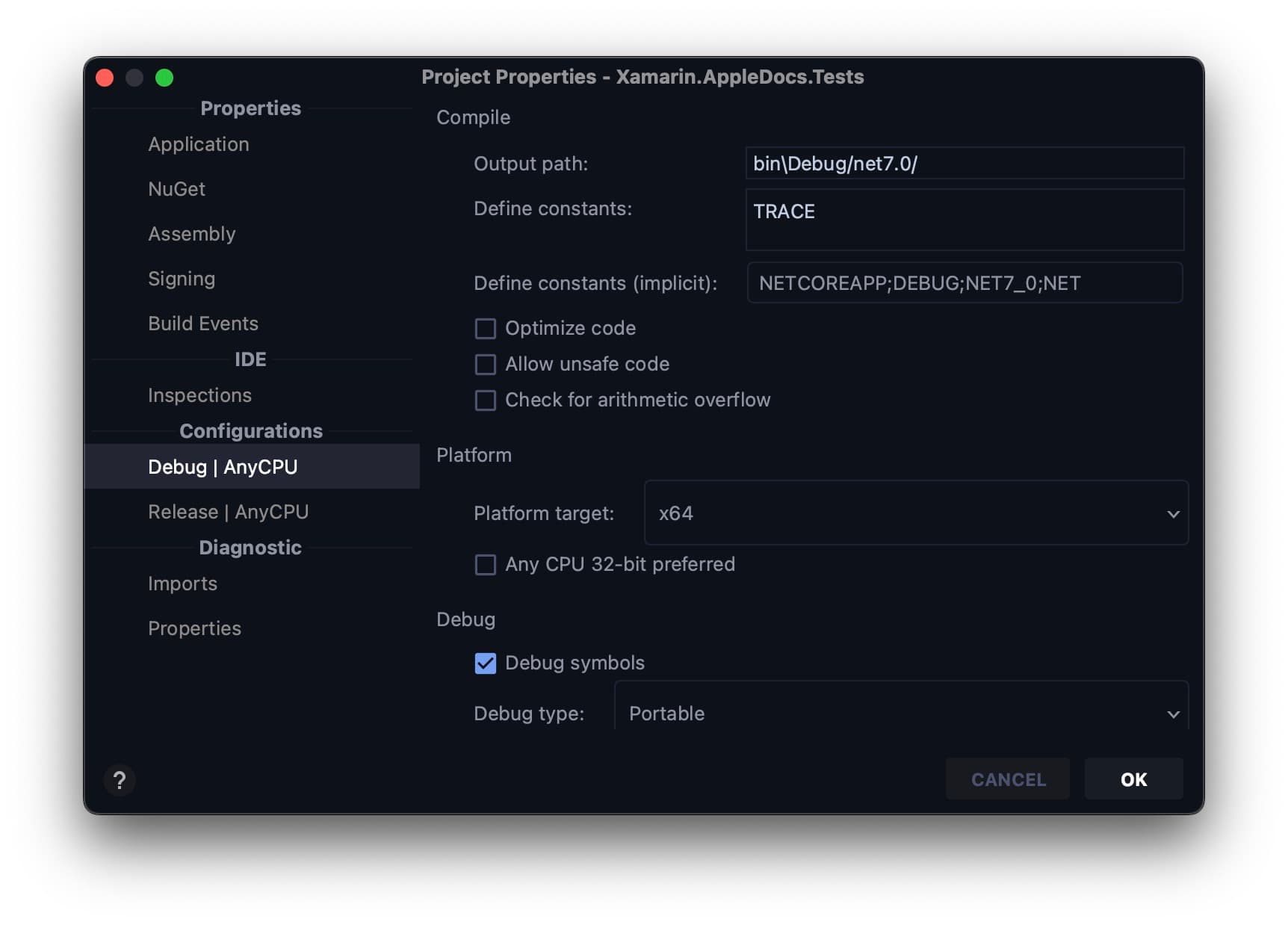Screen dimensions: 1288x925
Task: Click the CANCEL button
Action: click(1008, 779)
